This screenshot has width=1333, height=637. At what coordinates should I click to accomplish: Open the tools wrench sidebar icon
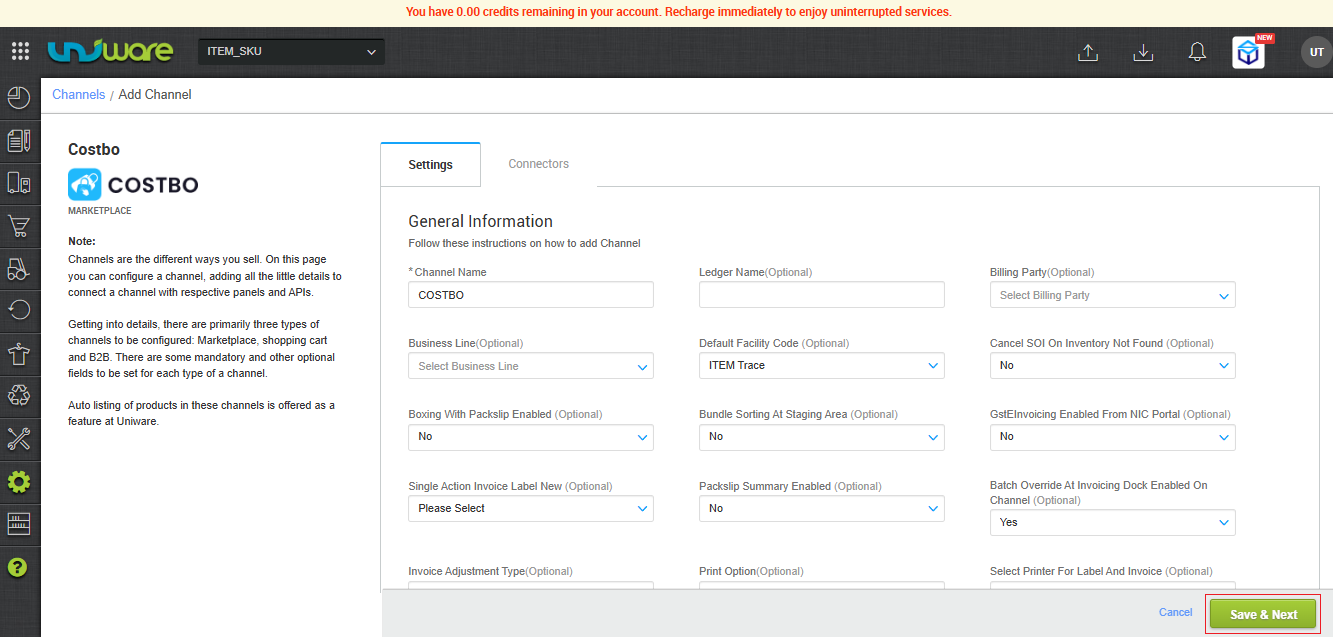pyautogui.click(x=19, y=438)
